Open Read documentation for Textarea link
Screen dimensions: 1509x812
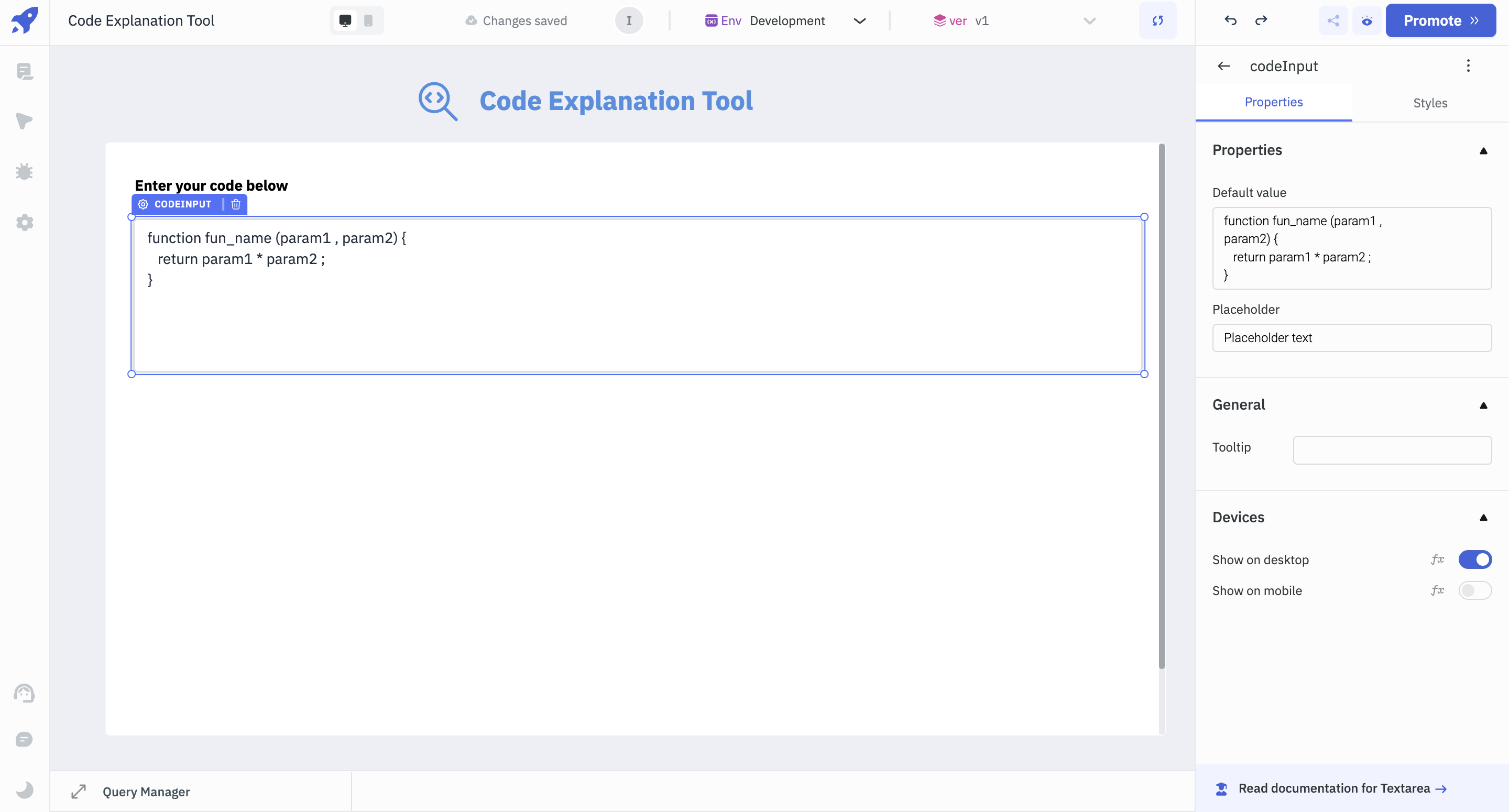[1336, 788]
